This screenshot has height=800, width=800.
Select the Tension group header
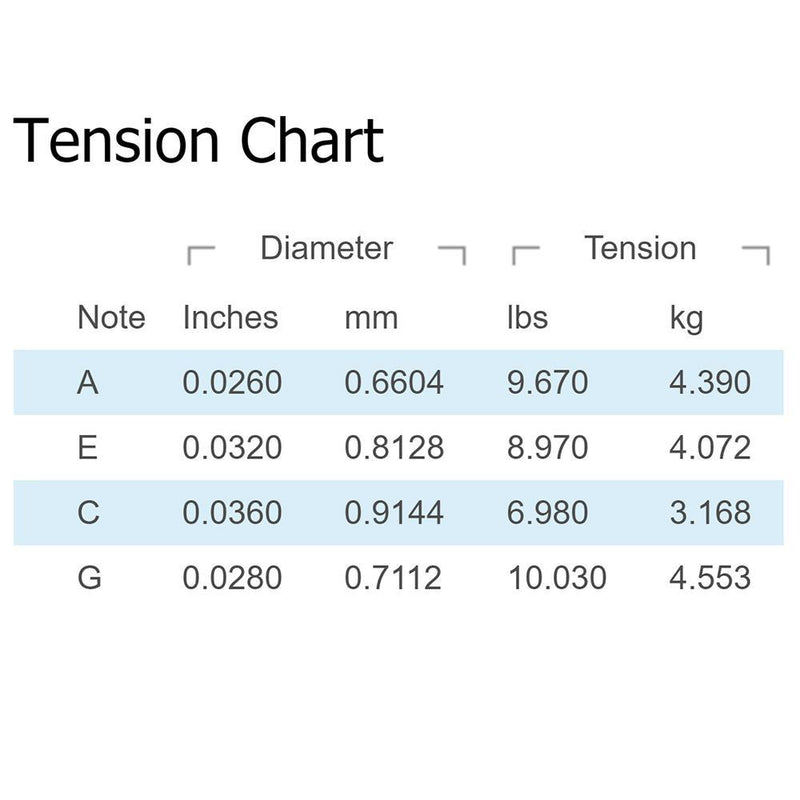pos(640,248)
